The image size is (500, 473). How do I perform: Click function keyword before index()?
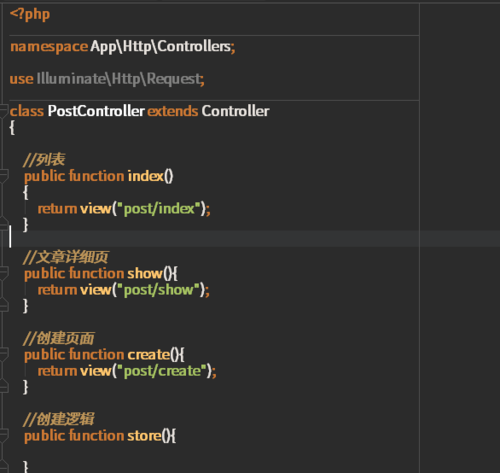96,176
